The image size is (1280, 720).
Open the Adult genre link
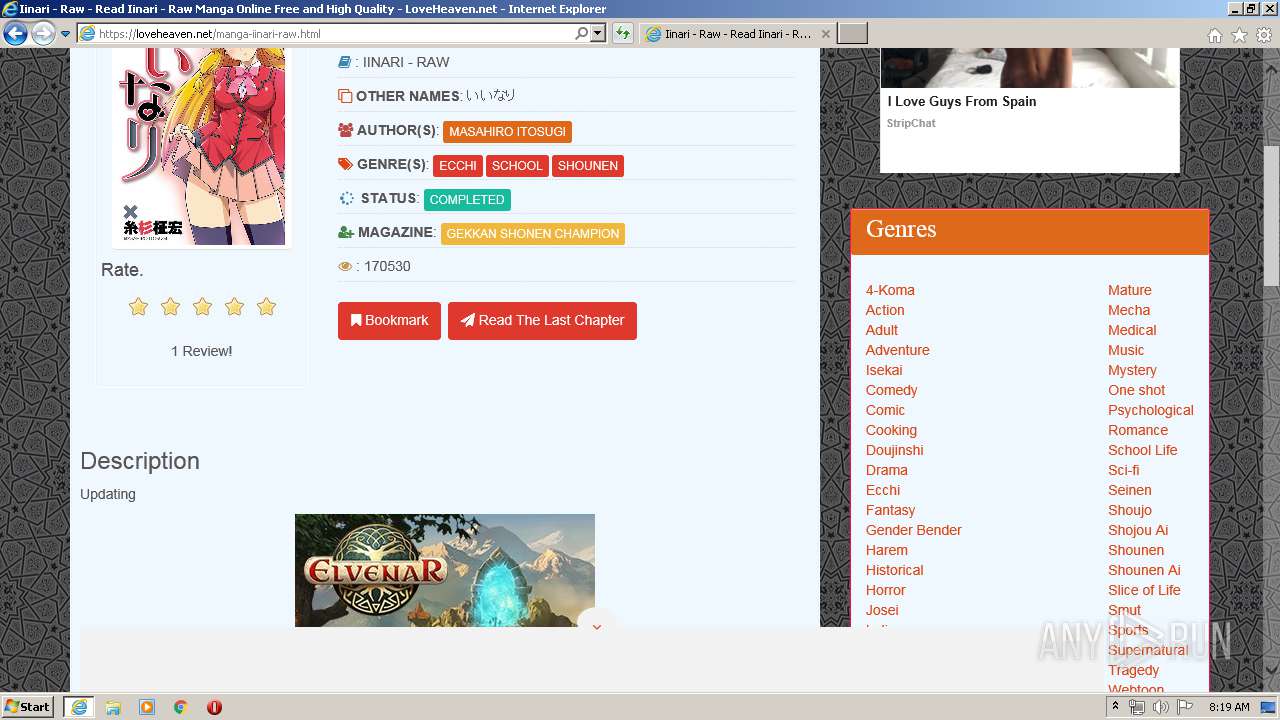[882, 331]
